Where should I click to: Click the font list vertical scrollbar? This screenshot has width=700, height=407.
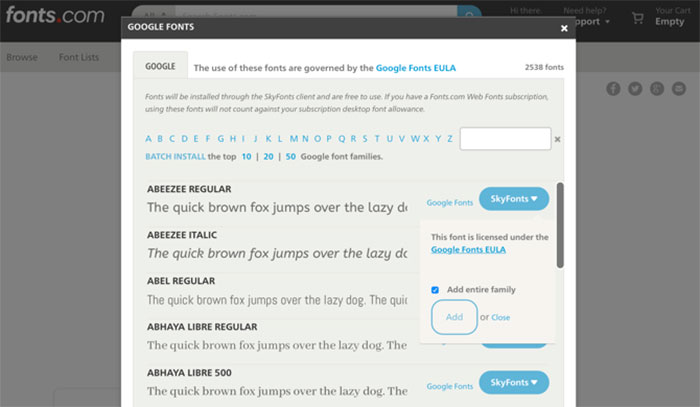click(560, 225)
